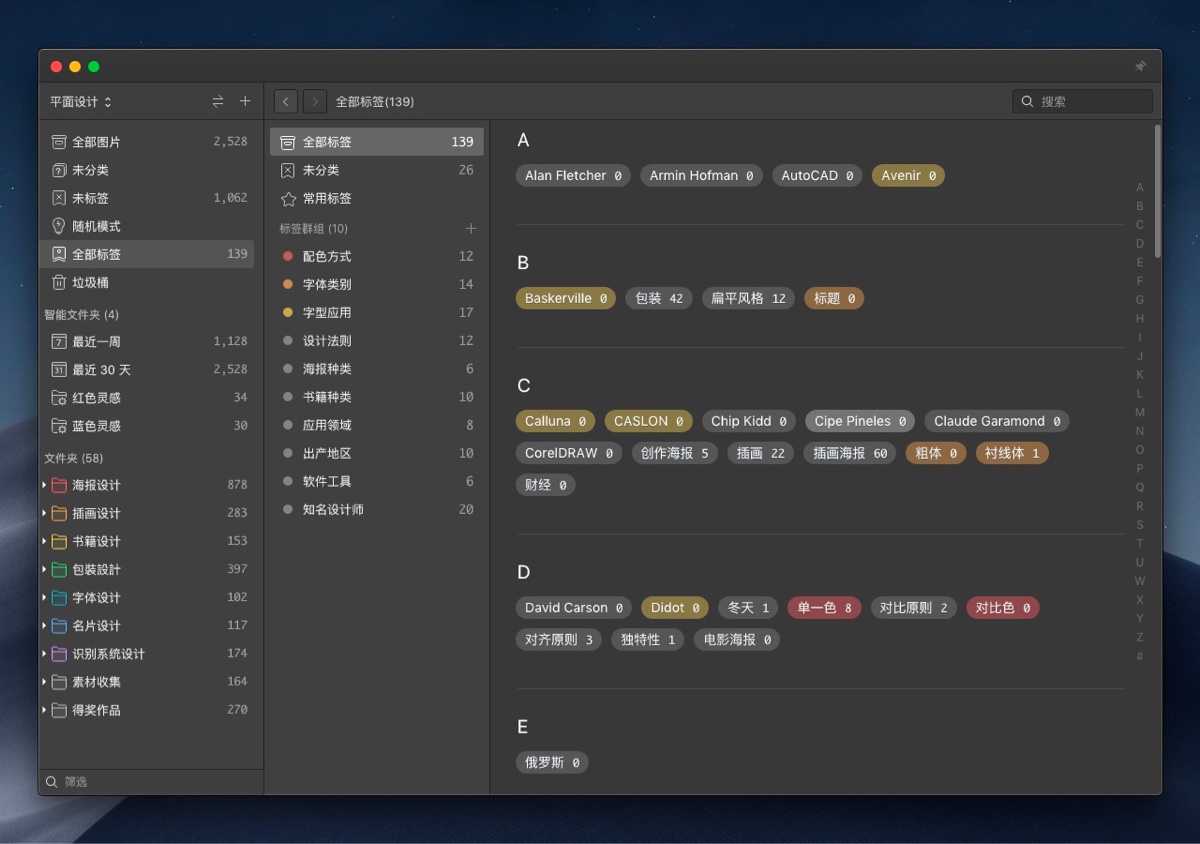
Task: Click the top-right search field
Action: tap(1092, 101)
